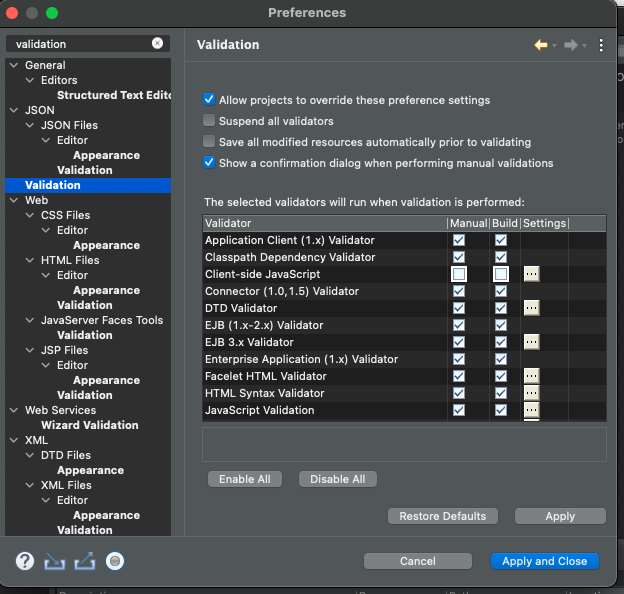This screenshot has height=594, width=624.
Task: Click the Disable All button
Action: coord(337,479)
